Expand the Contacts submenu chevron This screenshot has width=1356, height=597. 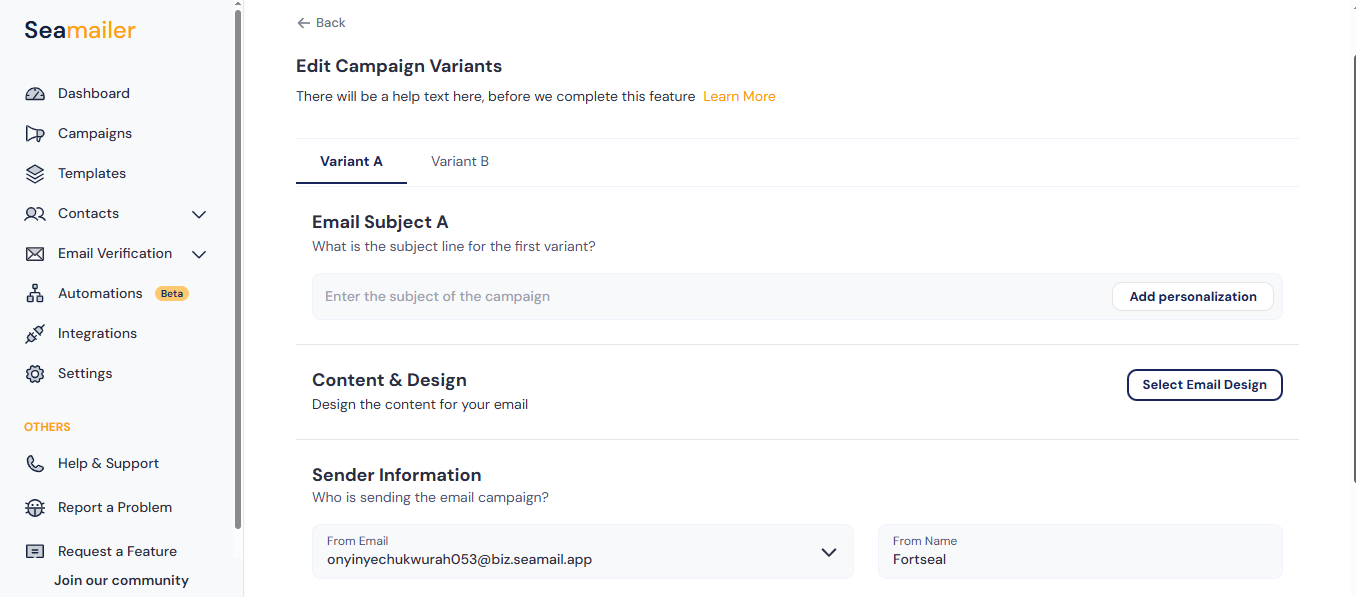pyautogui.click(x=199, y=214)
